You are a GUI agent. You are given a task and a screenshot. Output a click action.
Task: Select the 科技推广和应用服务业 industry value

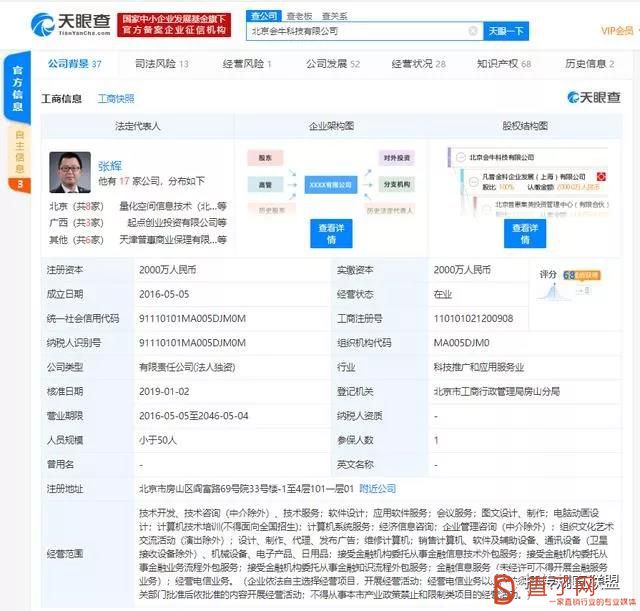click(479, 367)
